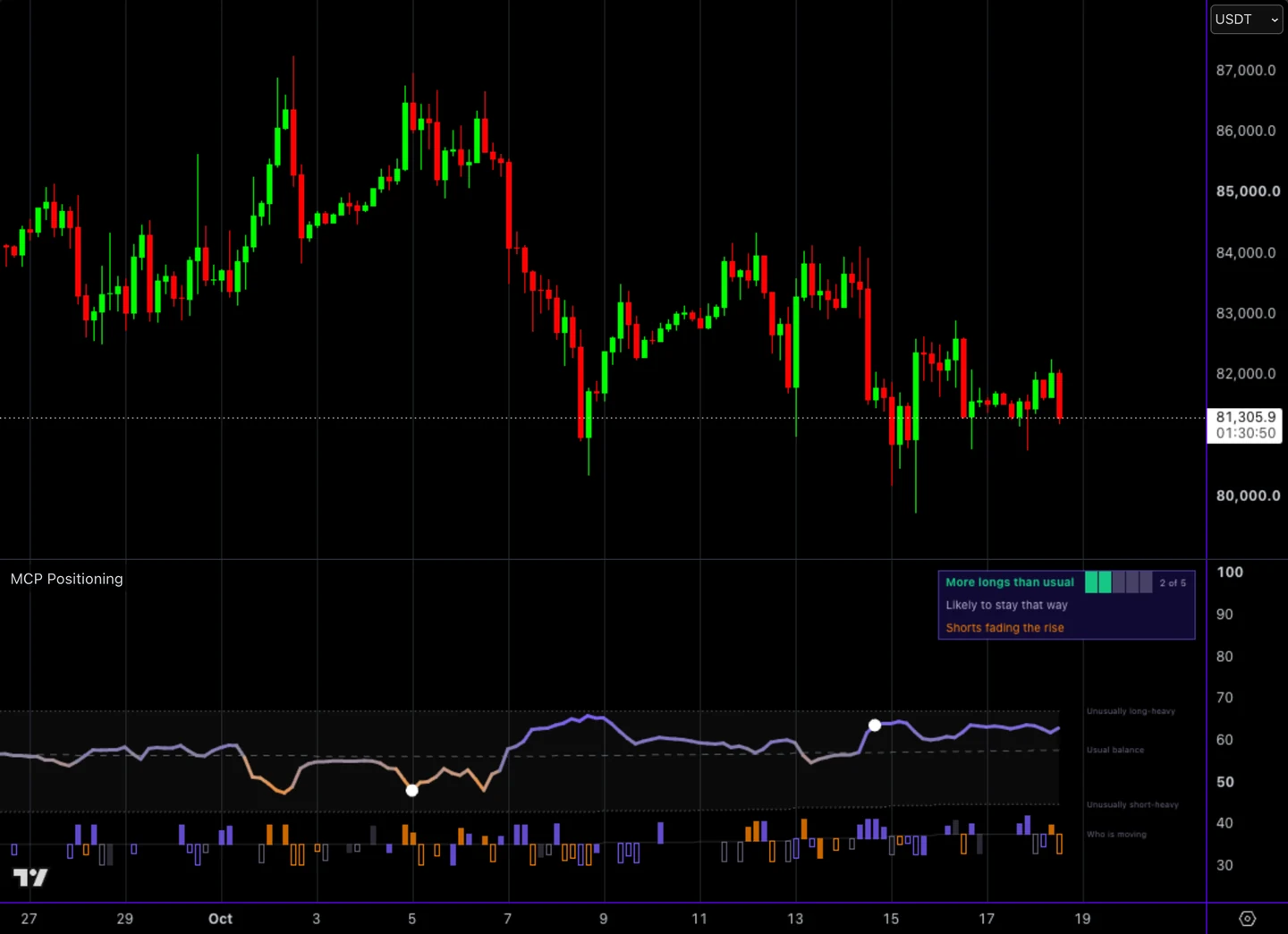Click the 'Shorts fading the rise' line
Image resolution: width=1288 pixels, height=934 pixels.
coord(1004,628)
